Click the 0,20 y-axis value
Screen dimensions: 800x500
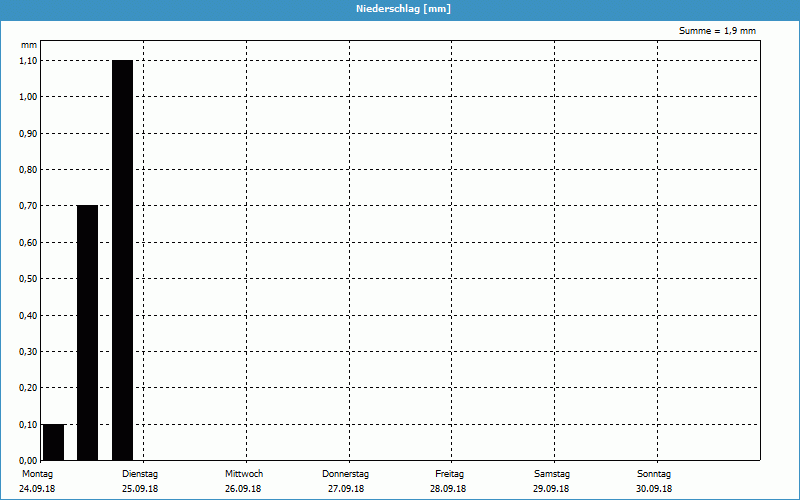click(28, 388)
